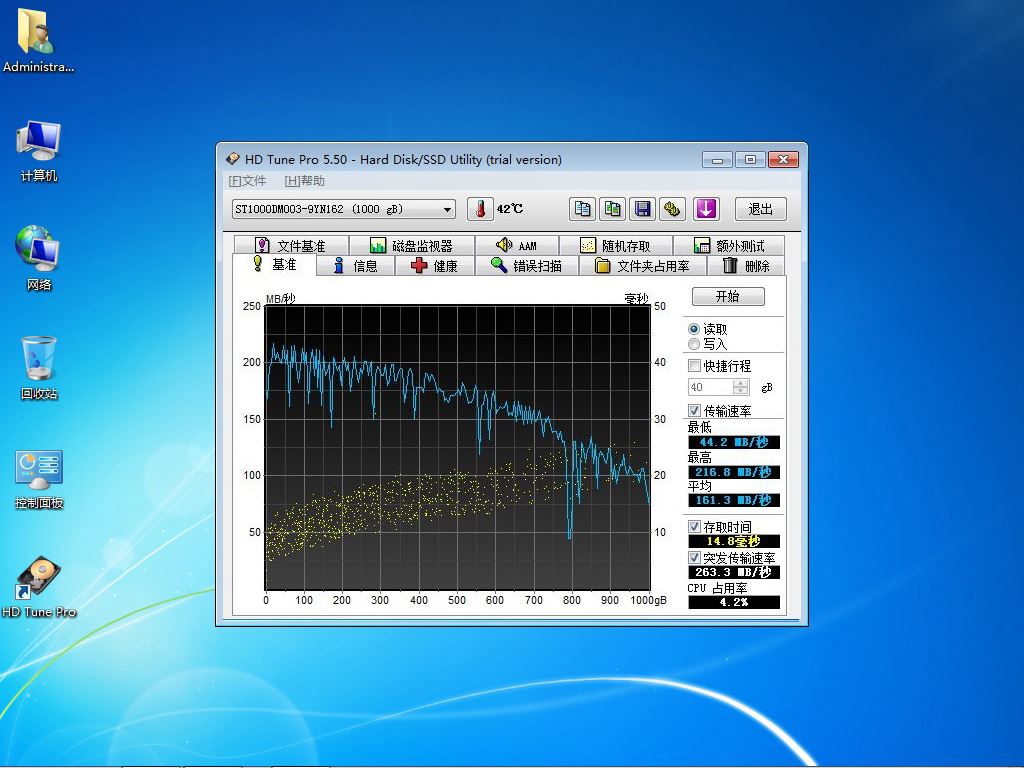Copy screenshot to clipboard icon
This screenshot has height=768, width=1024.
click(613, 209)
